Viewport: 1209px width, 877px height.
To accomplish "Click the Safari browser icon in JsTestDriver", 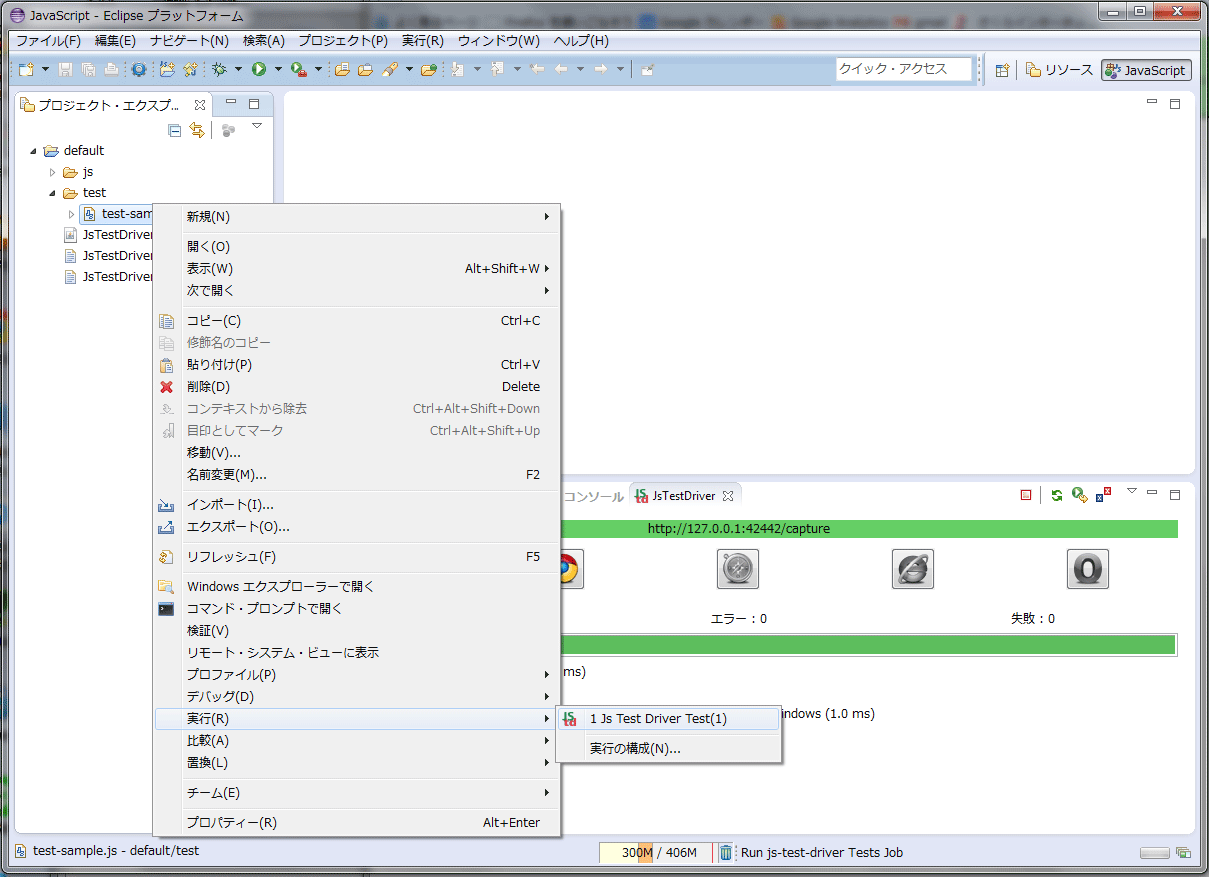I will (738, 569).
